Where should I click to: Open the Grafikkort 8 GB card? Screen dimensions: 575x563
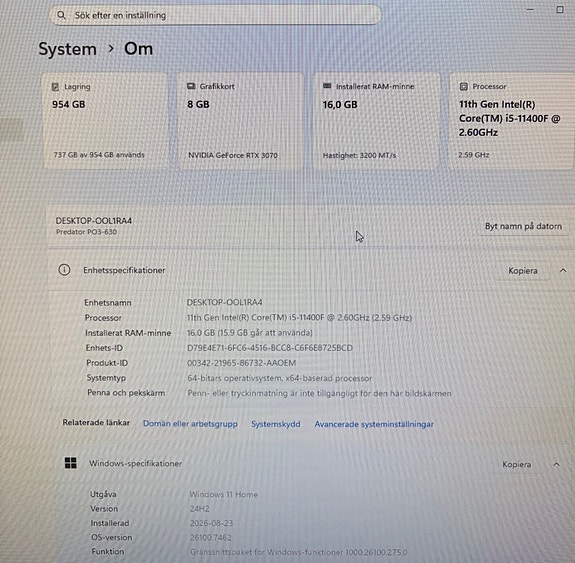coord(240,120)
